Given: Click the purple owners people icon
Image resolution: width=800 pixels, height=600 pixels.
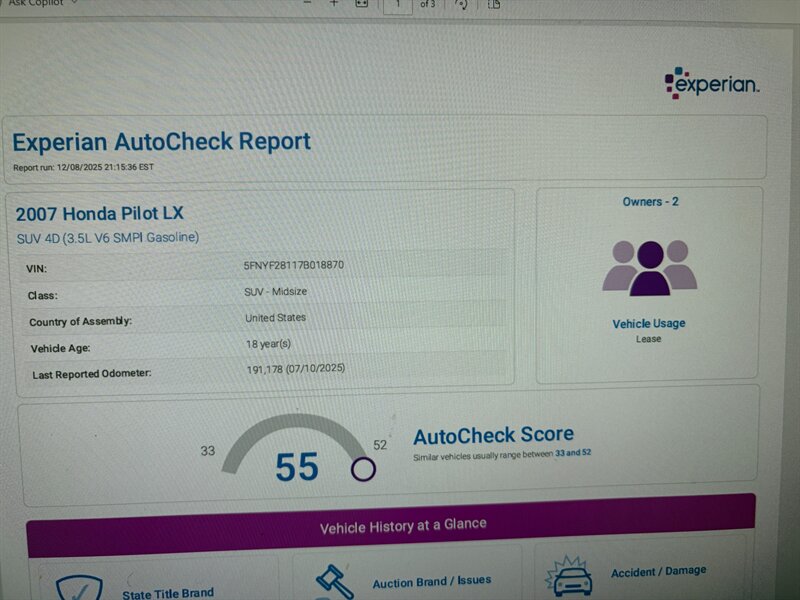Looking at the screenshot, I should click(649, 267).
